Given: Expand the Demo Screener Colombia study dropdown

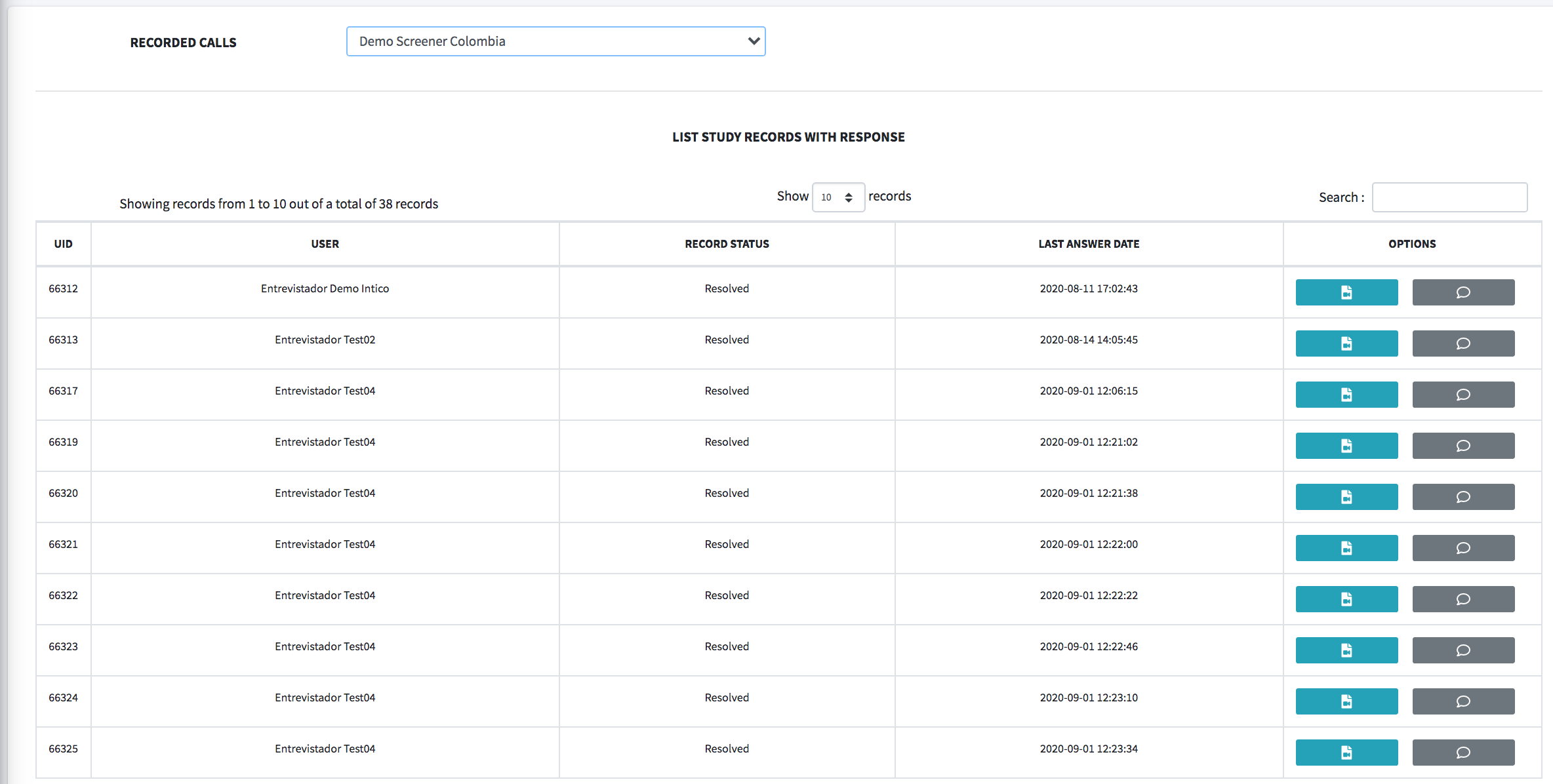Looking at the screenshot, I should [x=555, y=41].
